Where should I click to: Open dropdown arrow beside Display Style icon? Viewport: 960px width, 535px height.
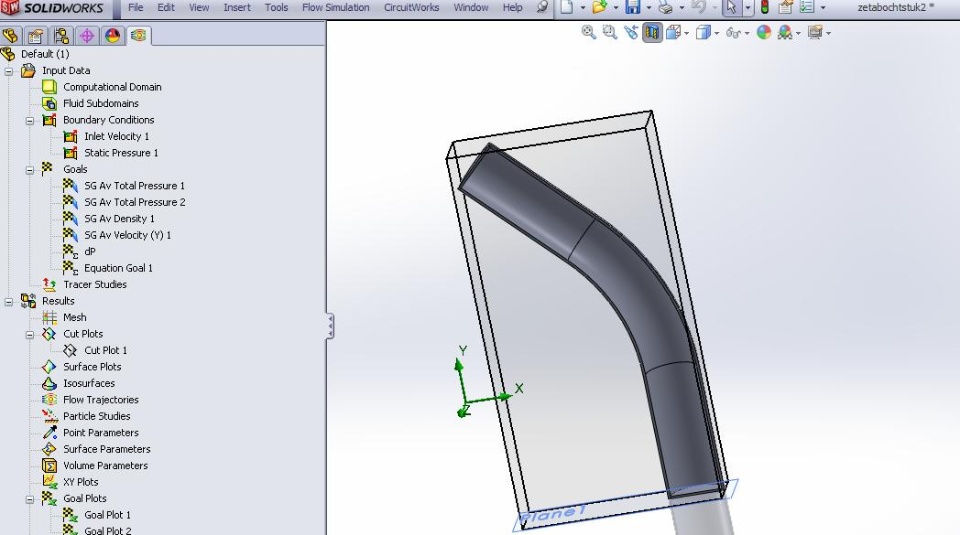[x=717, y=33]
